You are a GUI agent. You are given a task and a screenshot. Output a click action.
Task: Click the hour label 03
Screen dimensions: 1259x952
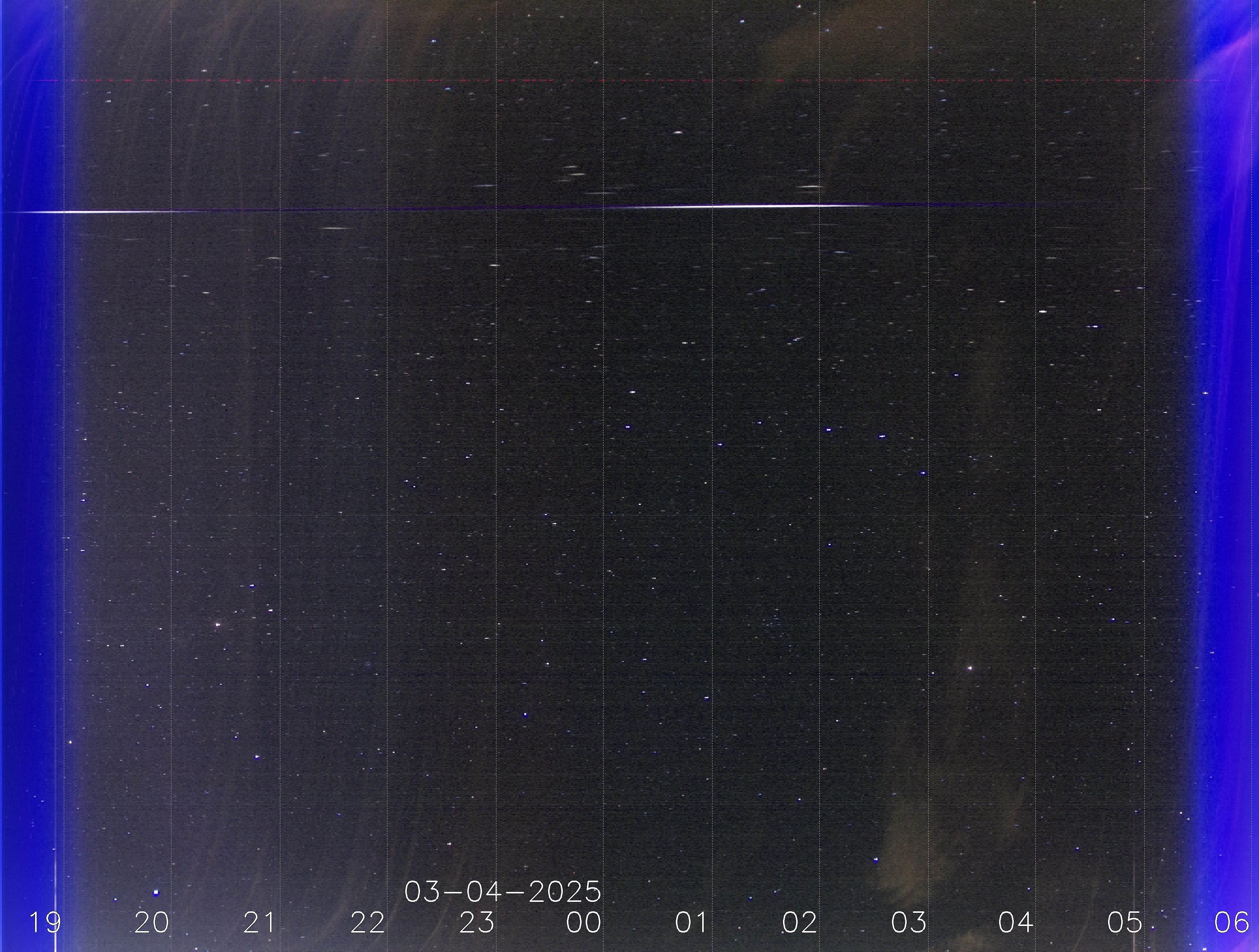pos(909,923)
